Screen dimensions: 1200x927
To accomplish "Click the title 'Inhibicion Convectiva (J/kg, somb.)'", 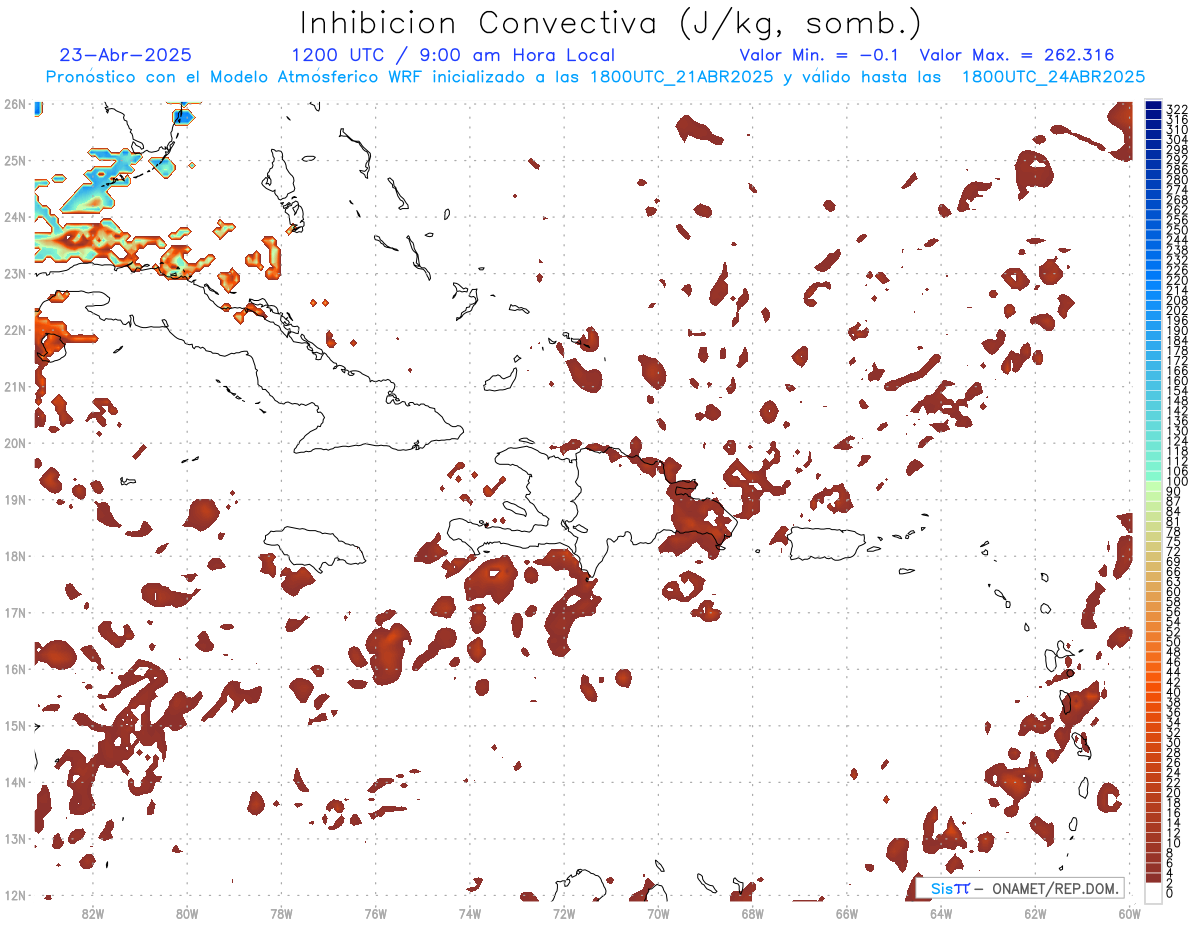I will pos(610,23).
